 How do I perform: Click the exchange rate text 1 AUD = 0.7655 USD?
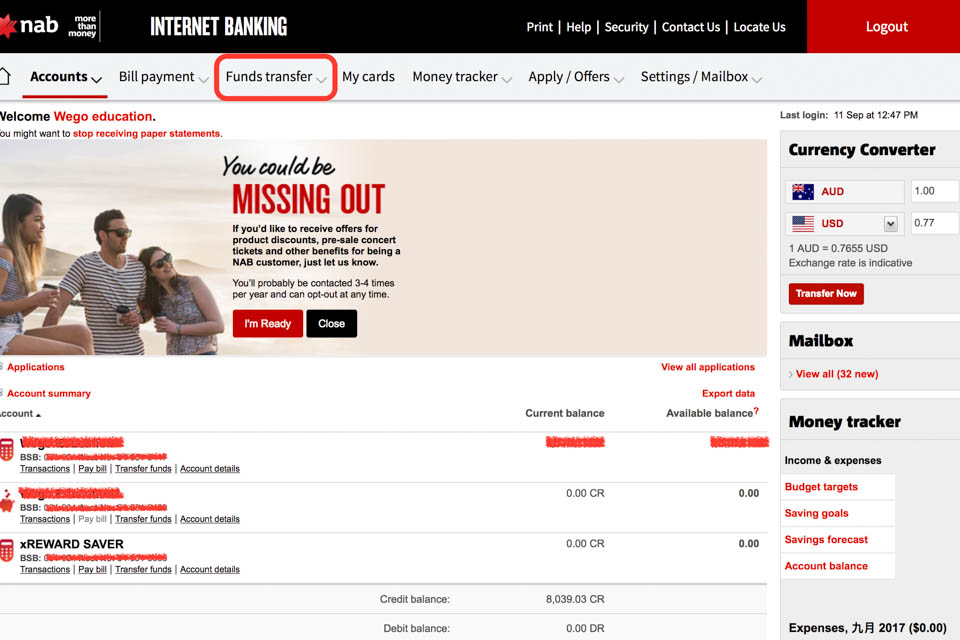[x=838, y=249]
